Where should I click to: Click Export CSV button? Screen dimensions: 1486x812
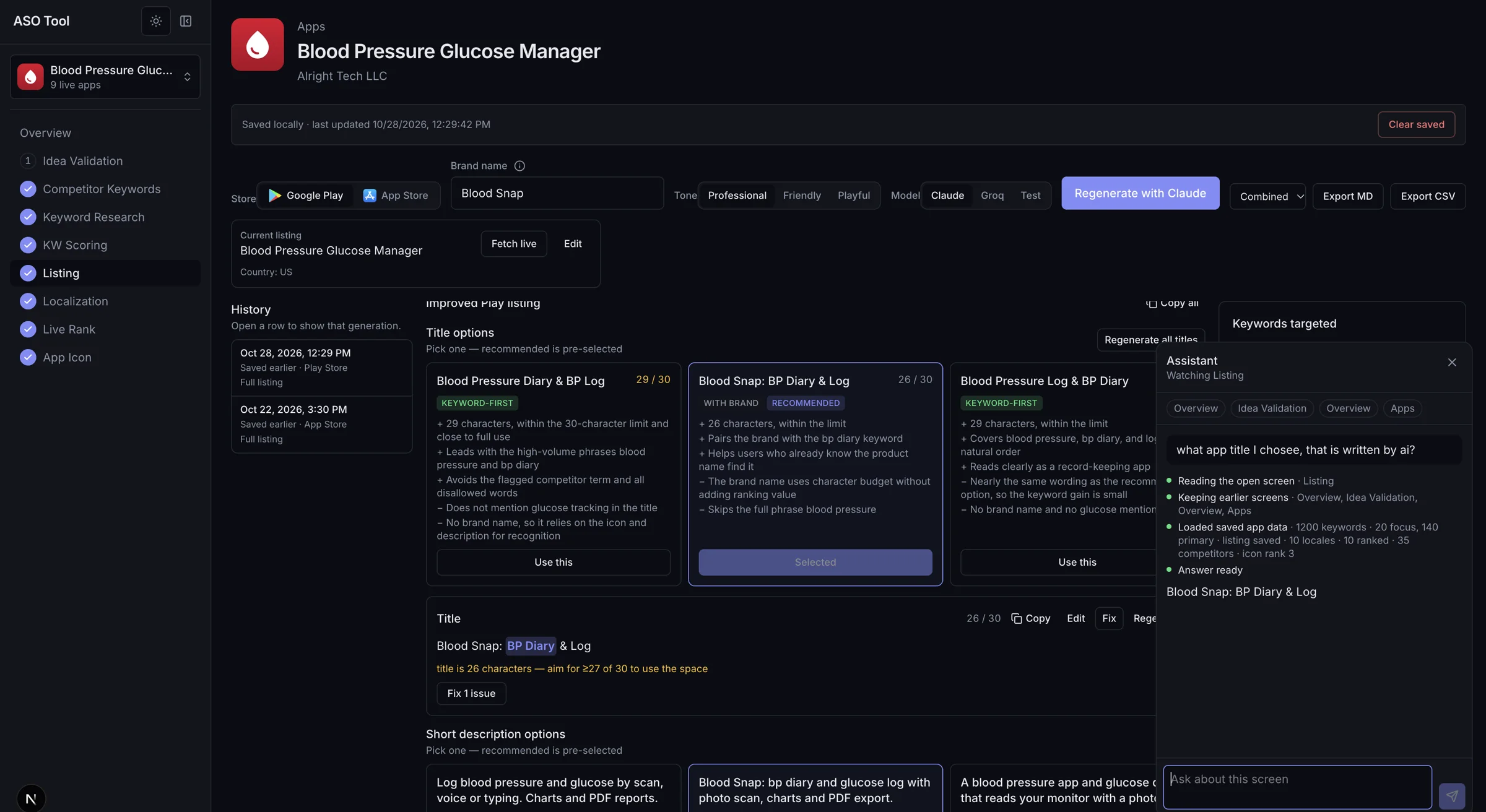click(1428, 196)
